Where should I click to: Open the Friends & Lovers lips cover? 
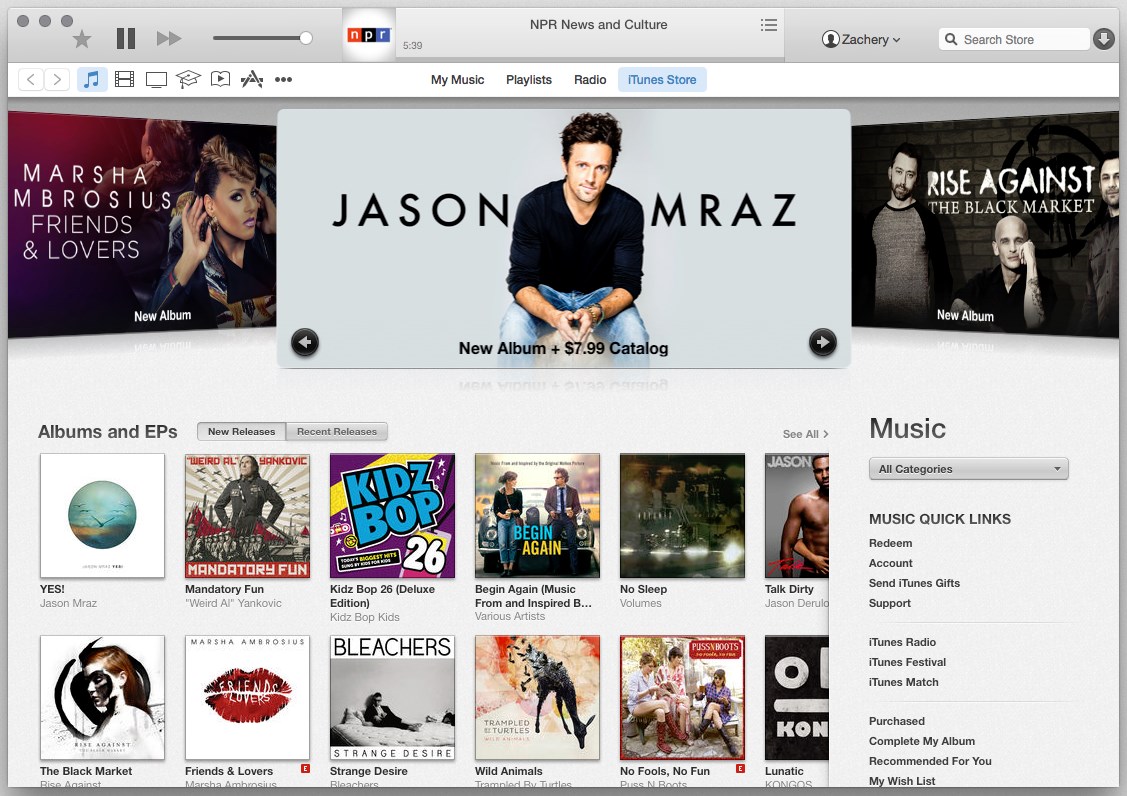pos(247,697)
